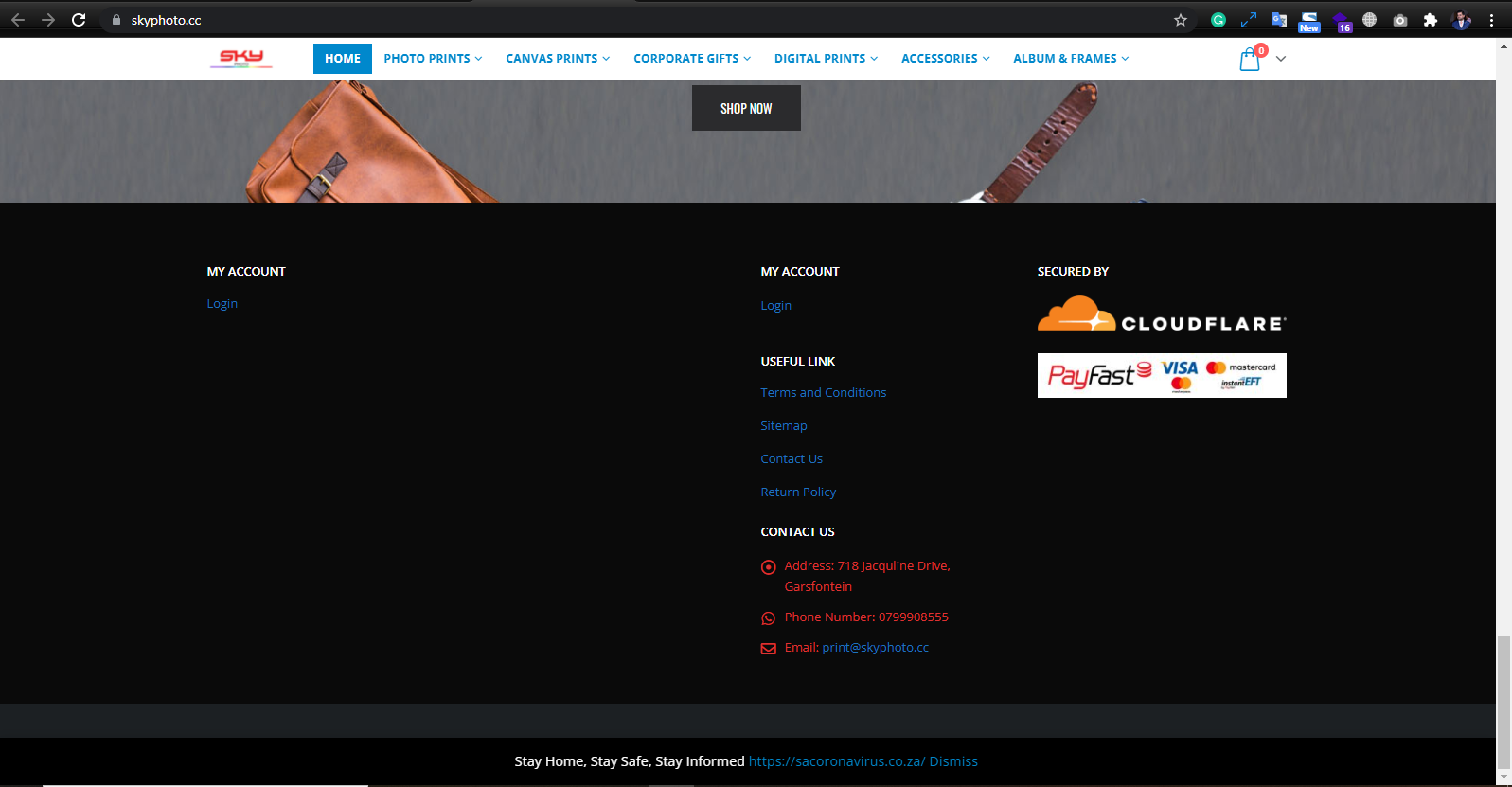Dismiss the Stay Home notice

953,761
